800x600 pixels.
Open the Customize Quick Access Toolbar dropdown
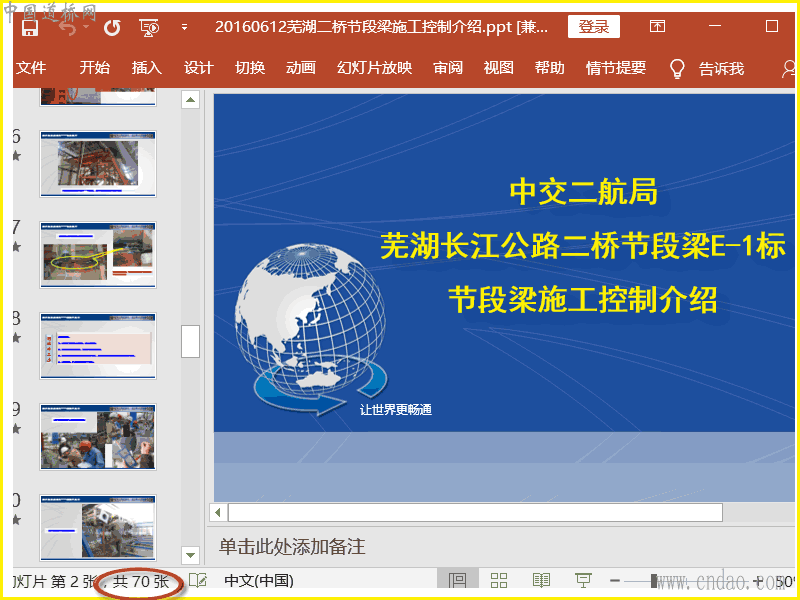[185, 28]
